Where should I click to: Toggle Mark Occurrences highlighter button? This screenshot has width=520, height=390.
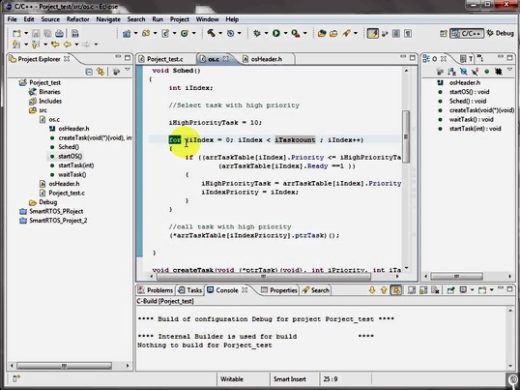click(x=373, y=33)
